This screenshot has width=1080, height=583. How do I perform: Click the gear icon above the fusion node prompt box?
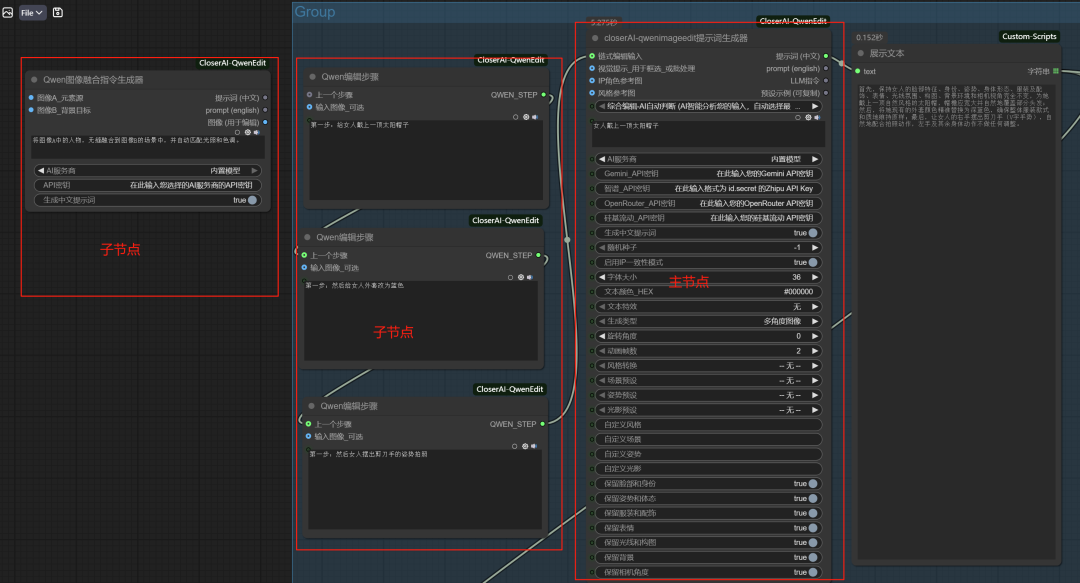(x=248, y=132)
